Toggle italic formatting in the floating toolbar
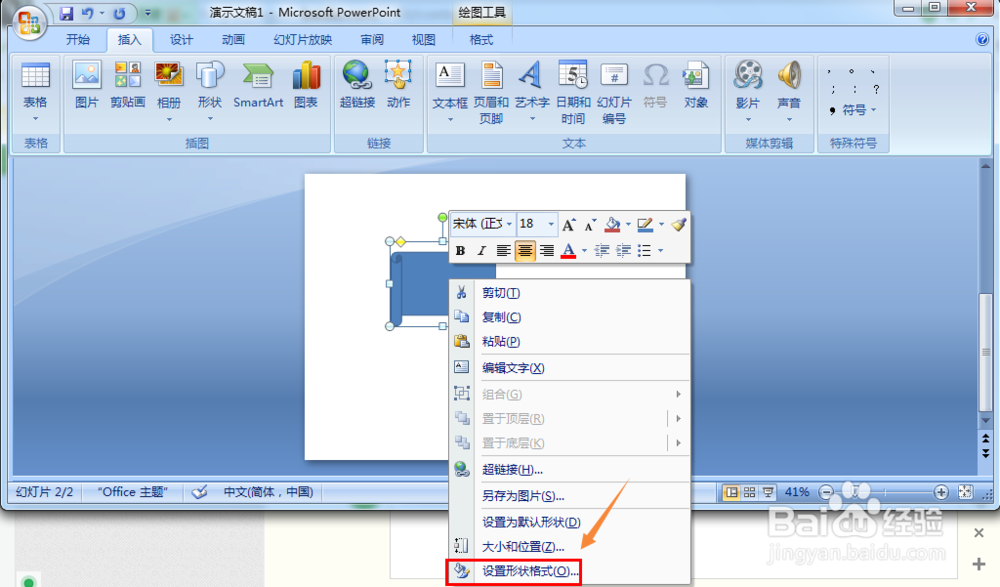Screen dimensions: 1000x587 point(481,250)
